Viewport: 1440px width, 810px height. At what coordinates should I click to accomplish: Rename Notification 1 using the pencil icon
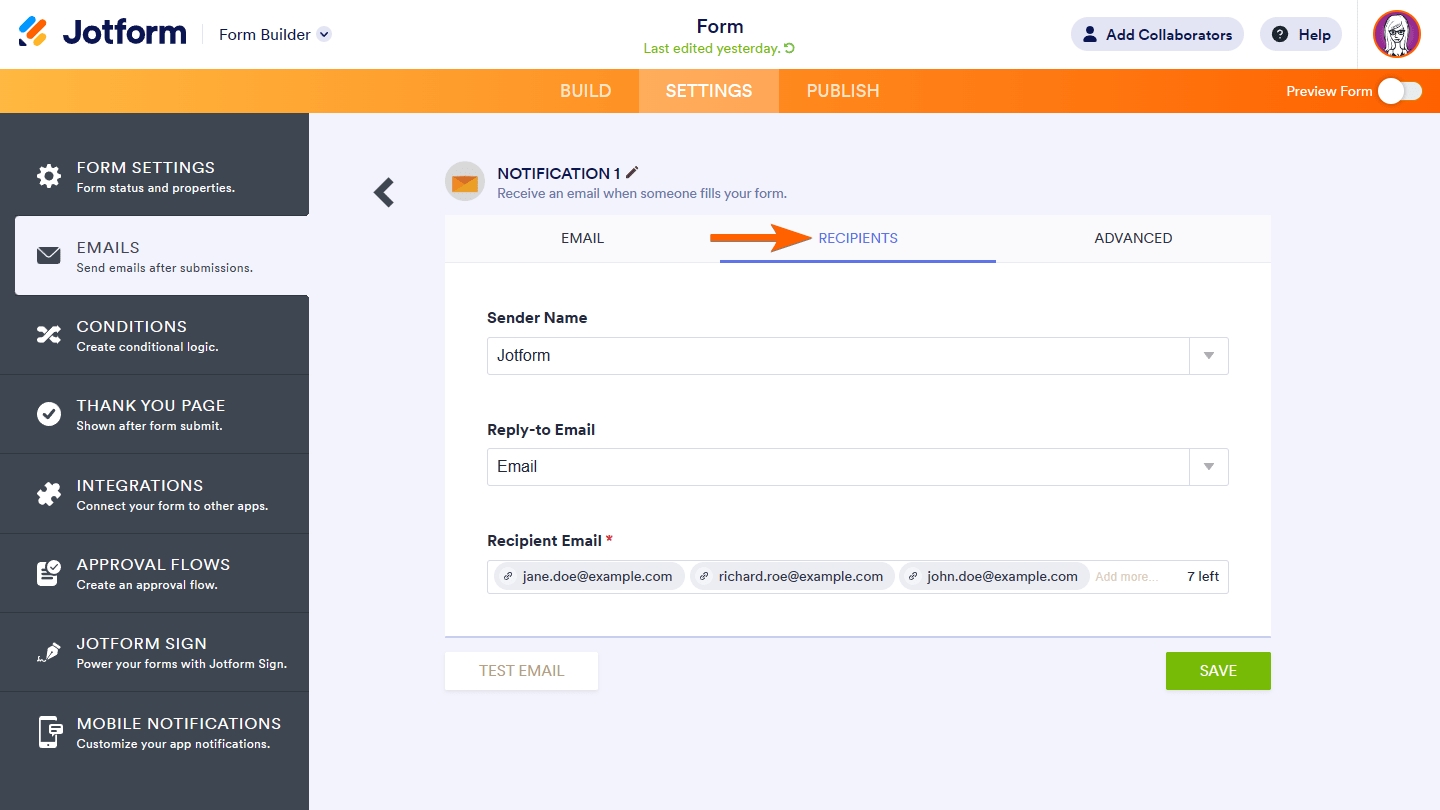click(632, 172)
